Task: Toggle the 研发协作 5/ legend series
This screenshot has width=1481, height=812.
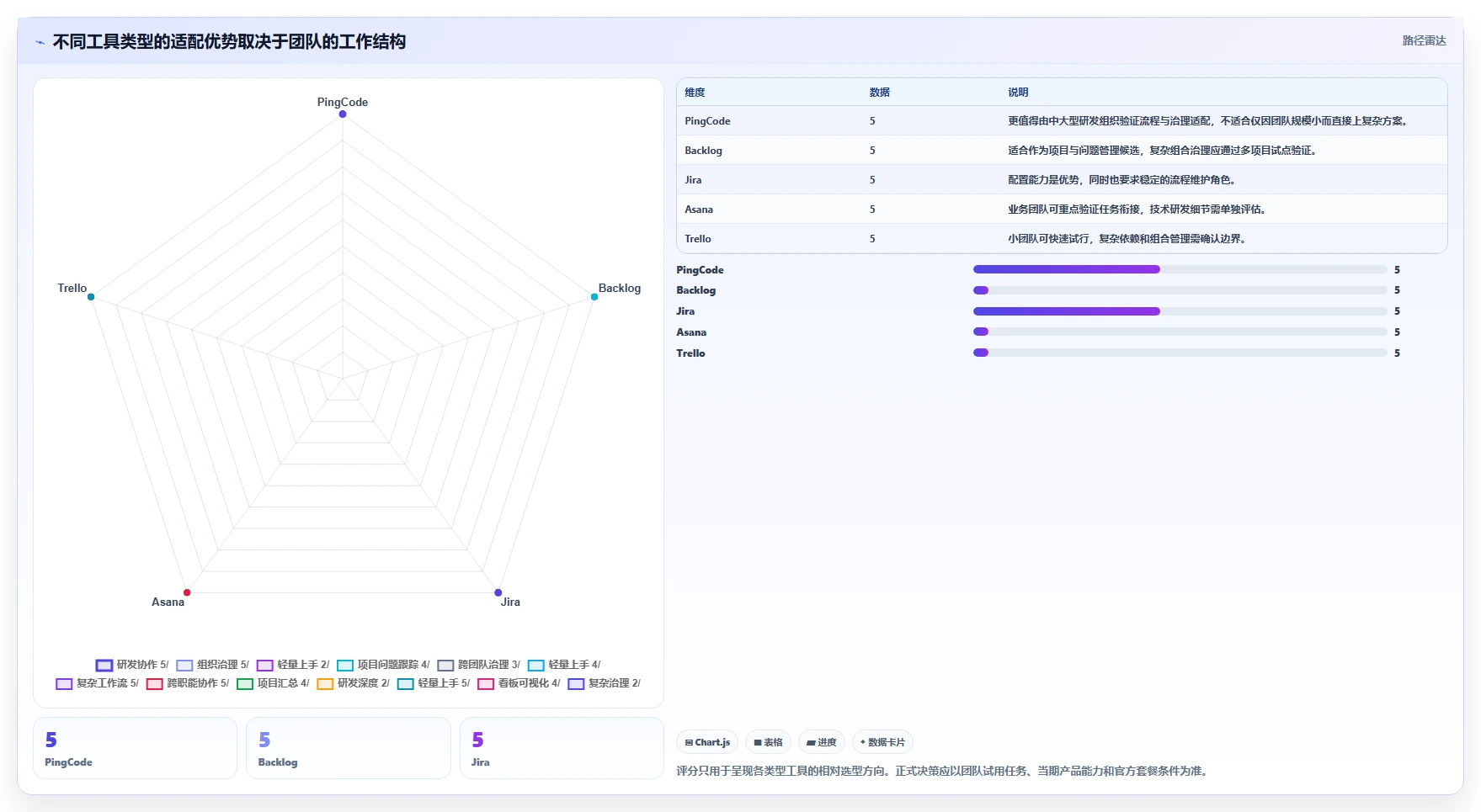Action: click(x=132, y=665)
